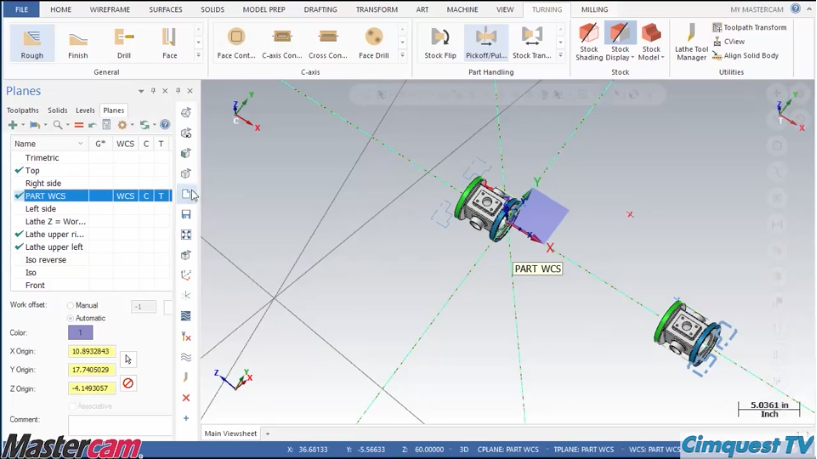Screen dimensions: 817x459
Task: Click the reset arrow icon in Planes toolbar
Action: [92, 125]
